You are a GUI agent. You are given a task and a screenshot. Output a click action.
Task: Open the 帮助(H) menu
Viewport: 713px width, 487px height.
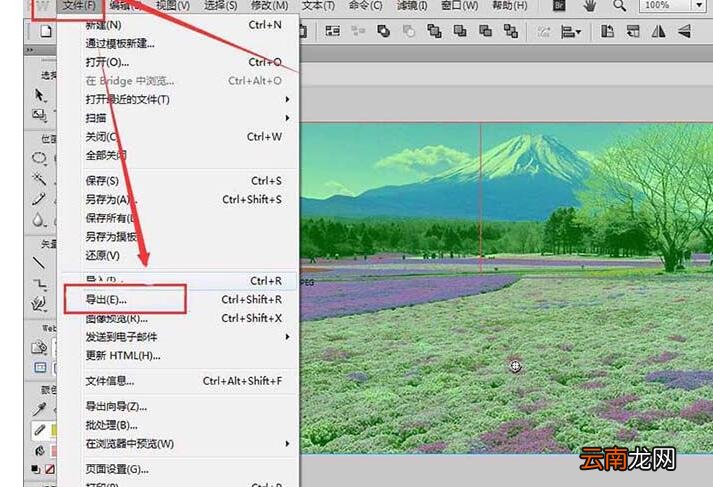[x=510, y=5]
